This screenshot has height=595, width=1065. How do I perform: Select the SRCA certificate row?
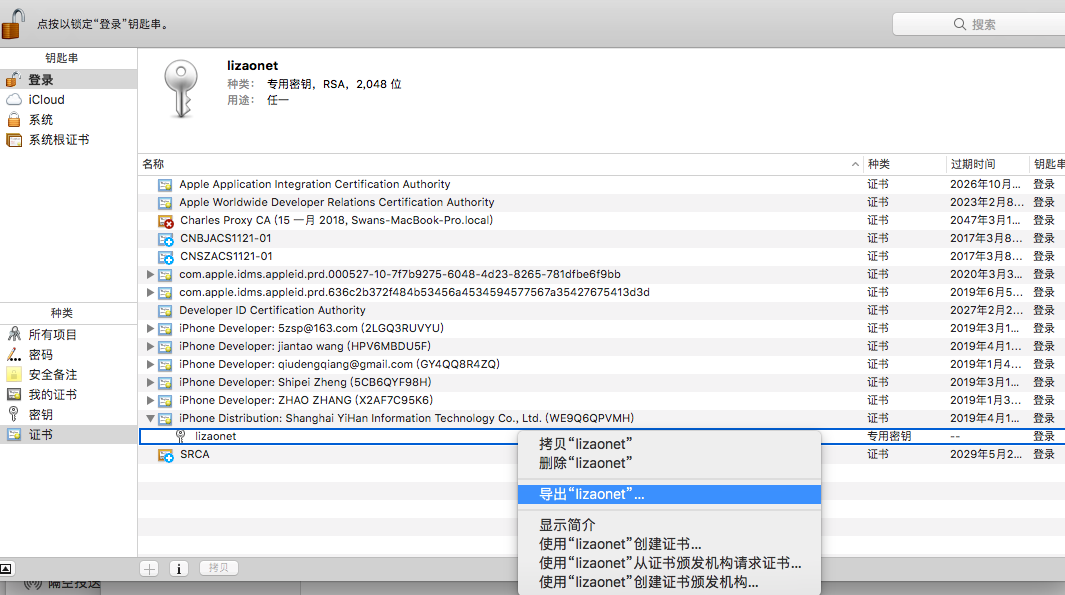tap(194, 455)
